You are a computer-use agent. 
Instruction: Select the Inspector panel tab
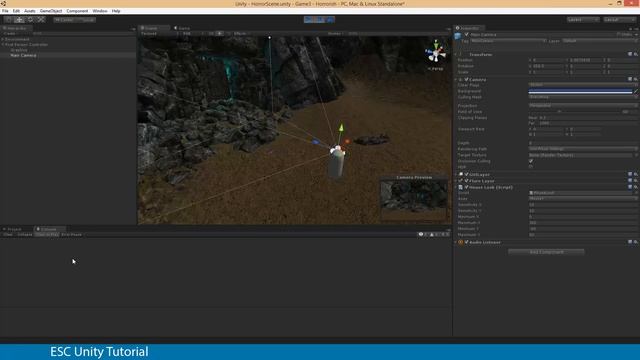tap(469, 28)
